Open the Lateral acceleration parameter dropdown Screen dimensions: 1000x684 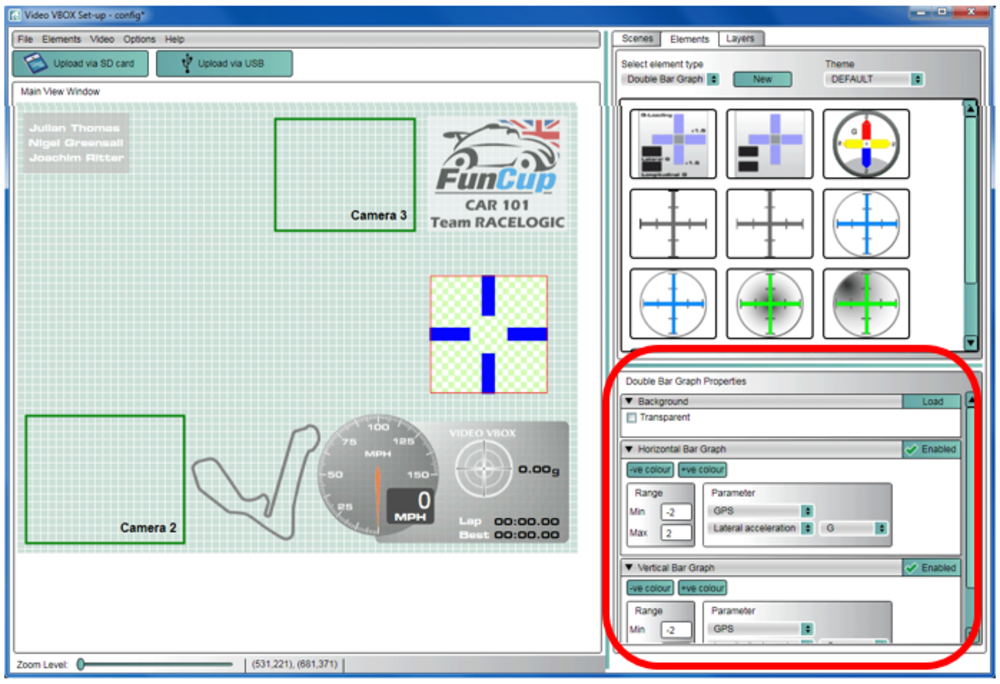[762, 528]
